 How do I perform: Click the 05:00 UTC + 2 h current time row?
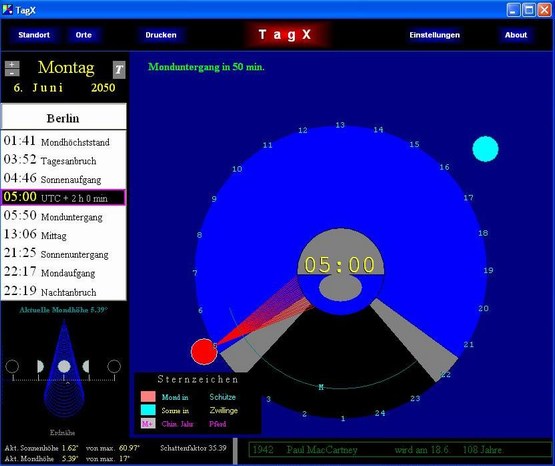pyautogui.click(x=63, y=197)
